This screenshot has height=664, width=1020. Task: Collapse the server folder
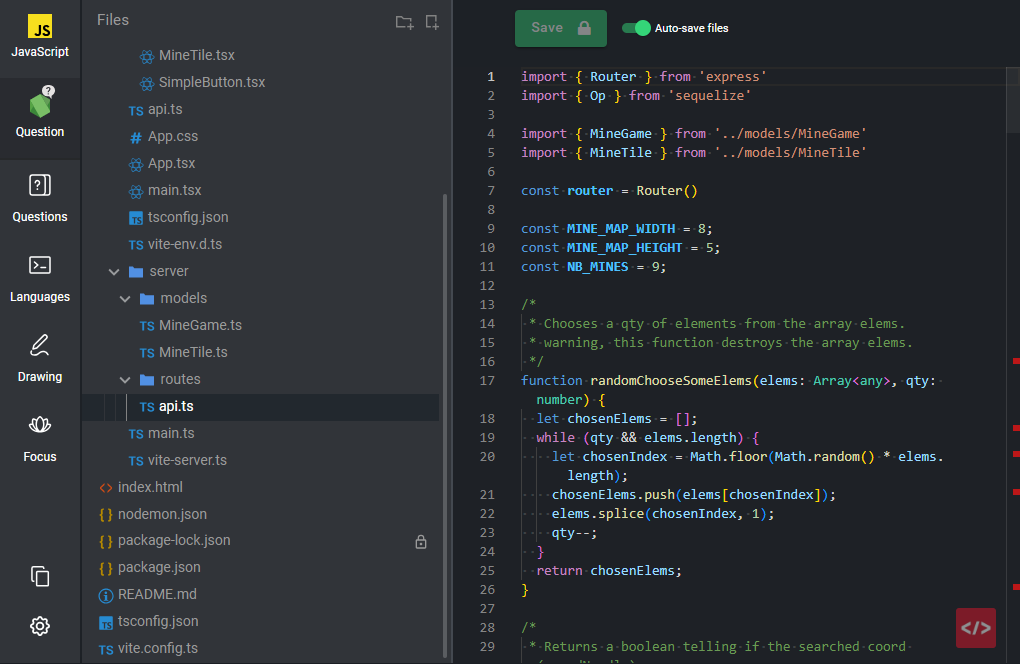click(x=113, y=271)
